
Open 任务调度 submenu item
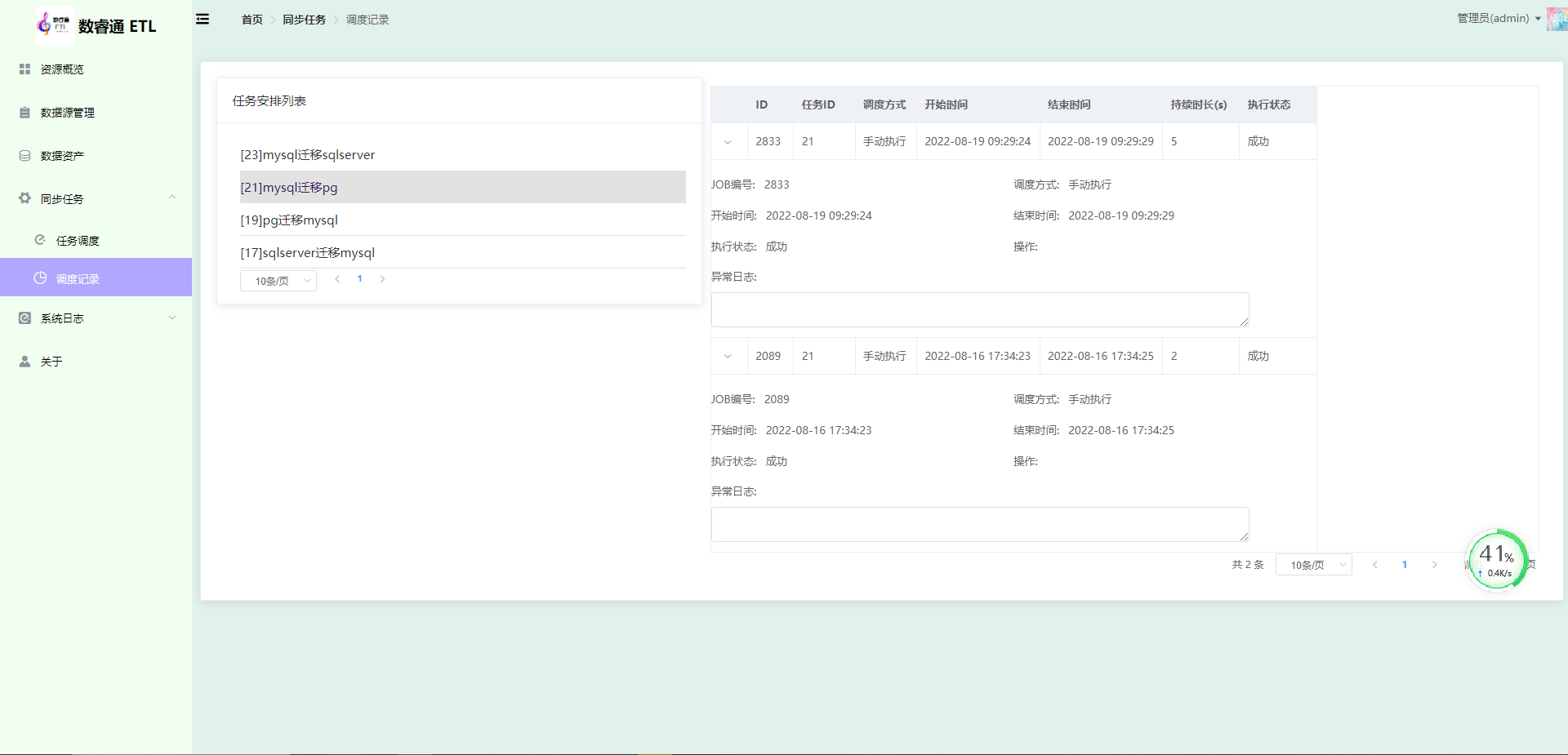96,240
